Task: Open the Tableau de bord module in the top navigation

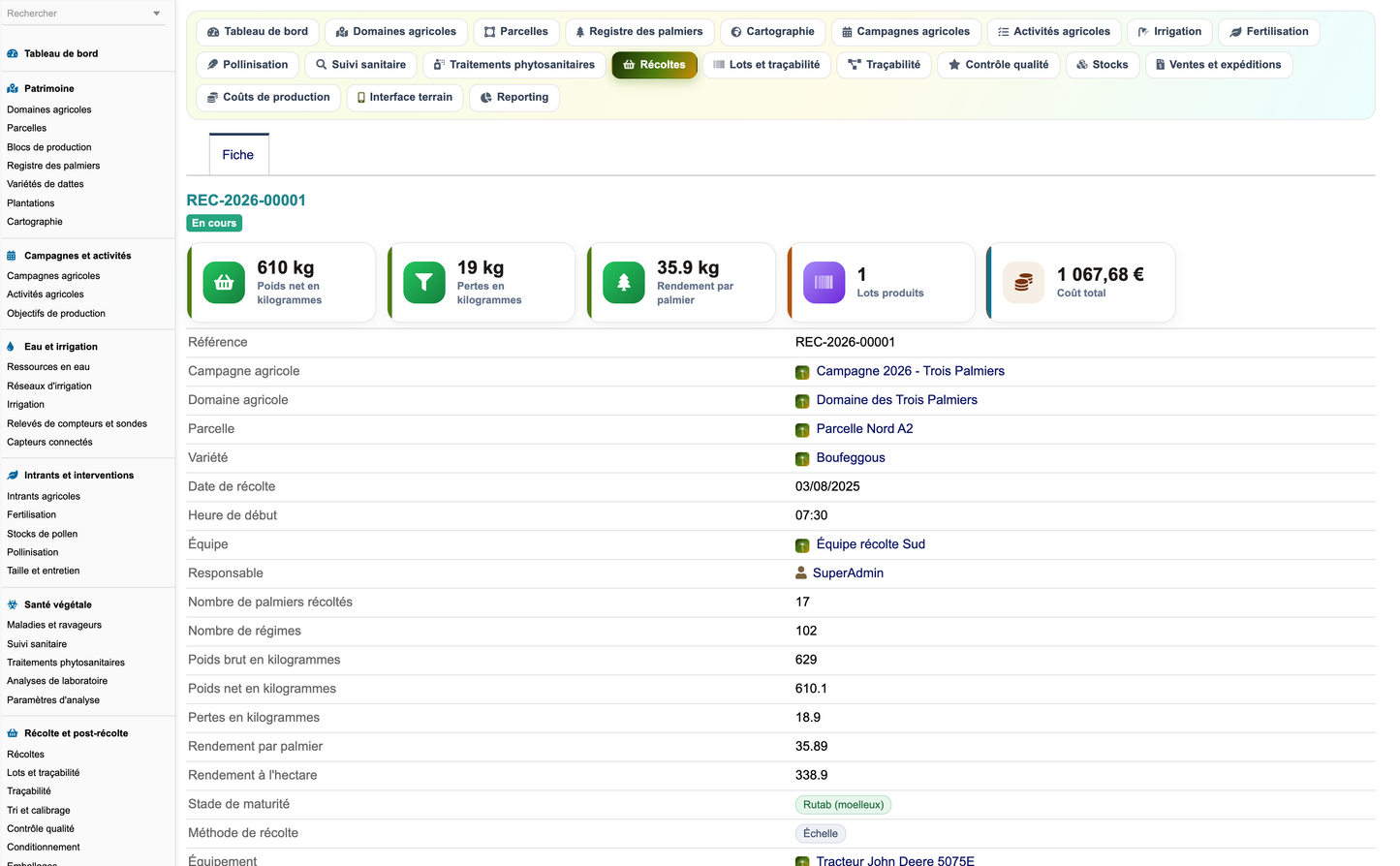Action: [258, 32]
